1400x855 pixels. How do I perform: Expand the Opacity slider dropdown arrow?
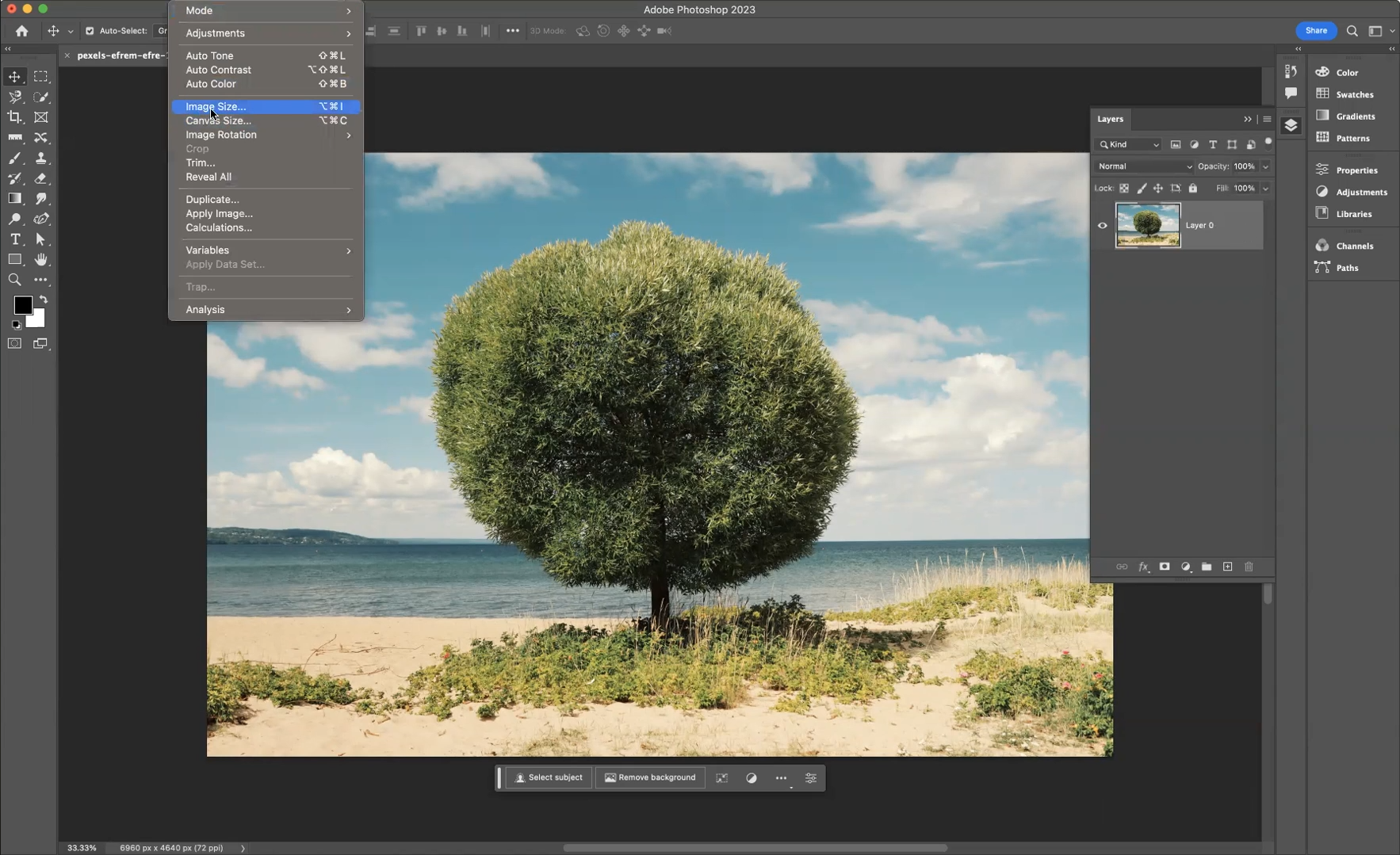1265,166
